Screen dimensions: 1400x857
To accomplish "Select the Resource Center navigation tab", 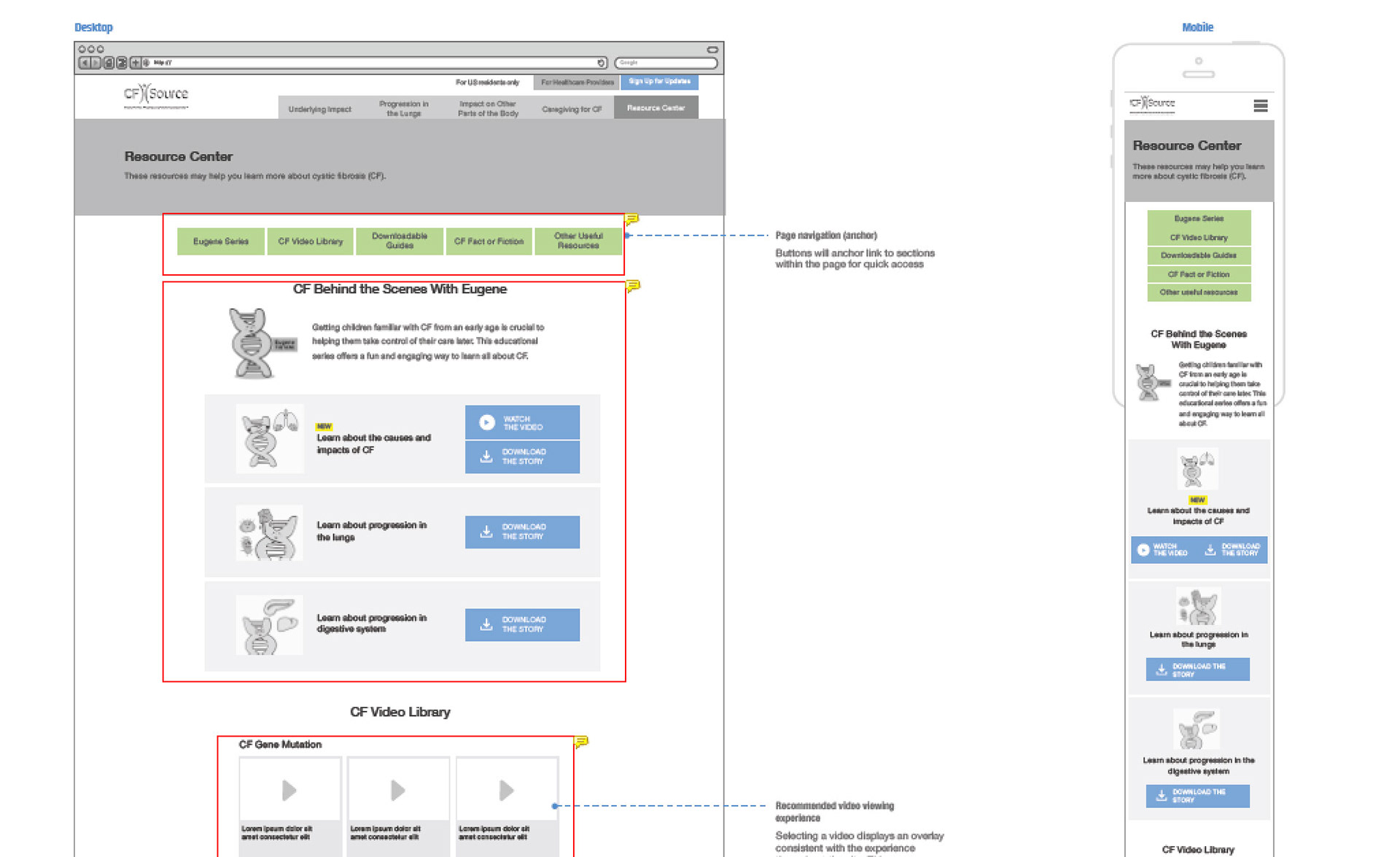I will point(656,108).
